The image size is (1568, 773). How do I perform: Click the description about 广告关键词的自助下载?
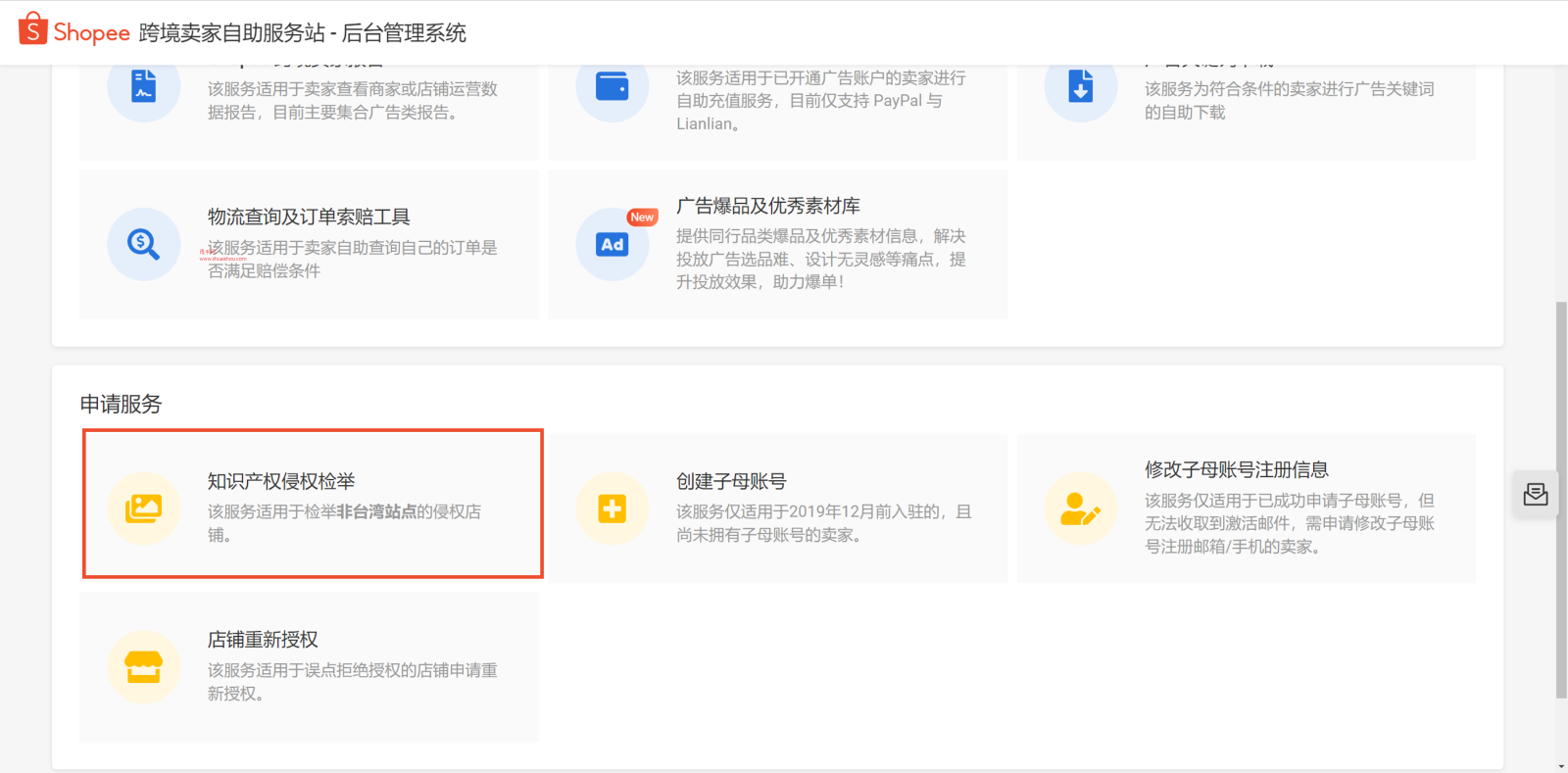1290,100
